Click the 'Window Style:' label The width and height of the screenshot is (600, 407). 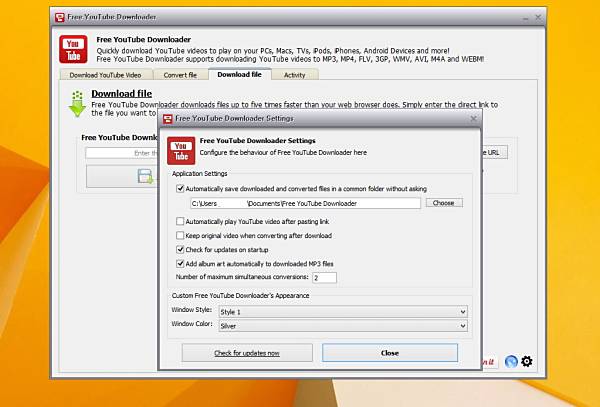(192, 309)
